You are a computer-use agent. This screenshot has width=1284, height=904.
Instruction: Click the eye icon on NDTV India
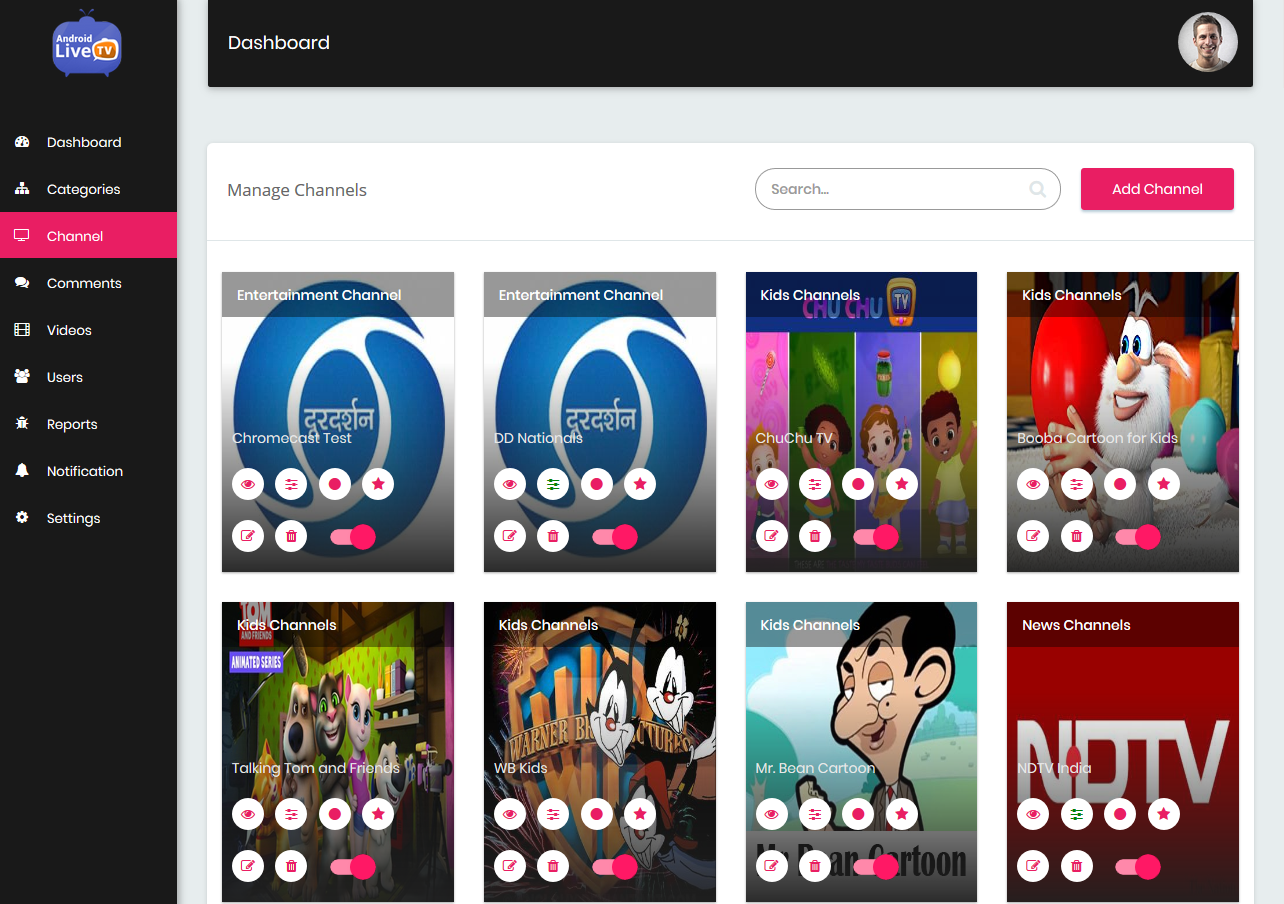pyautogui.click(x=1033, y=814)
